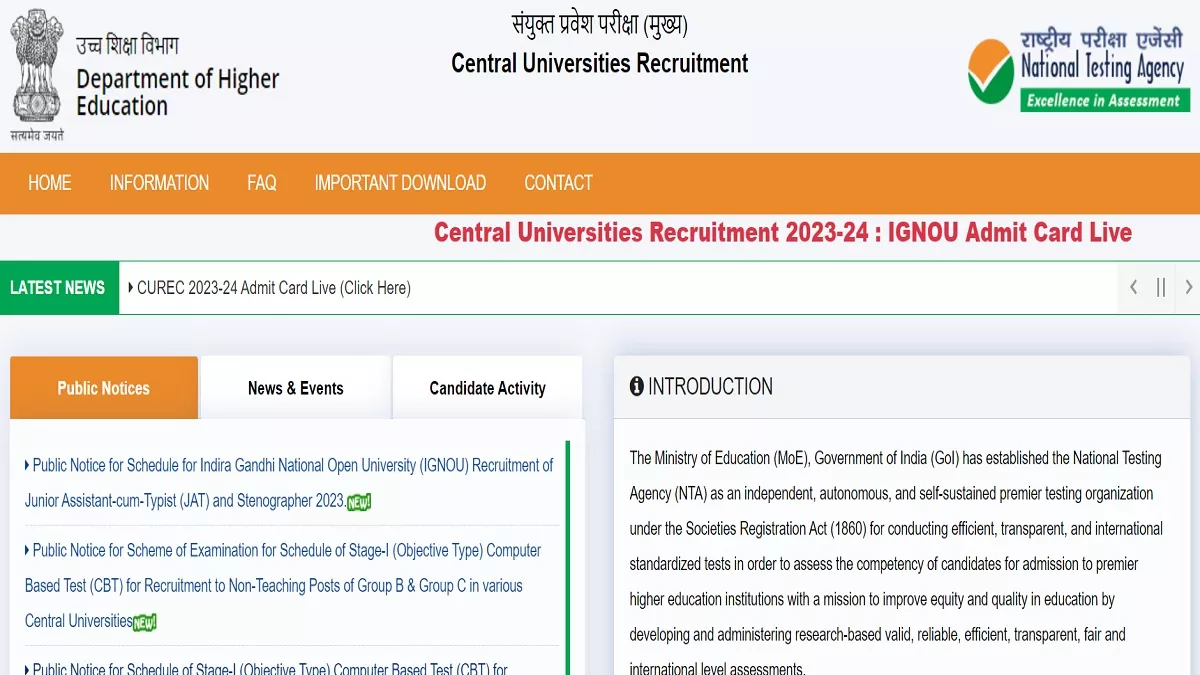Switch to the News & Events tab
This screenshot has height=675, width=1200.
[x=296, y=388]
